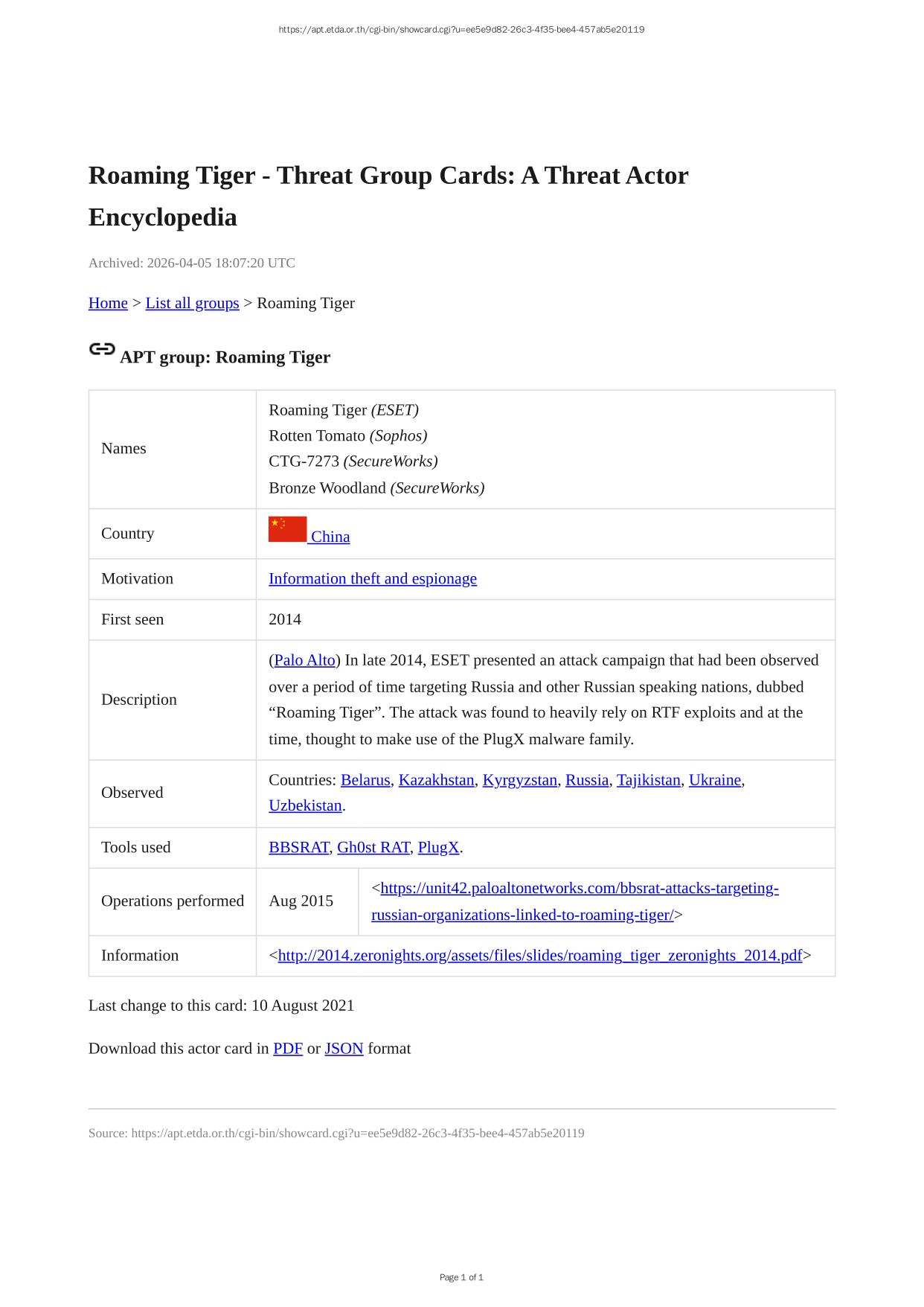Viewport: 924px width, 1307px height.
Task: Click the Palo Alto source link
Action: point(304,660)
